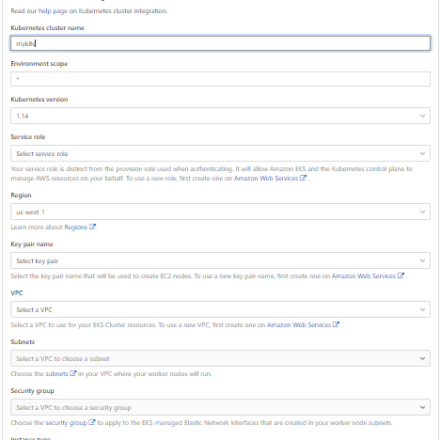Viewport: 440px width, 440px height.
Task: Click the external link icon next to subnets
Action: [x=73, y=373]
